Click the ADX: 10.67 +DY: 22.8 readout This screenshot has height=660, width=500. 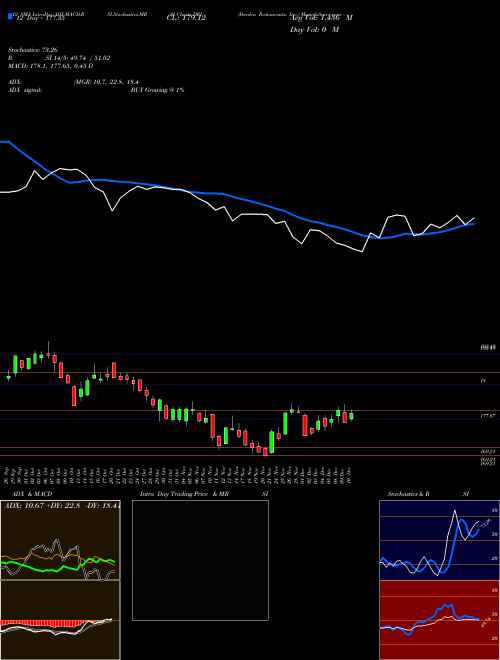(x=62, y=505)
